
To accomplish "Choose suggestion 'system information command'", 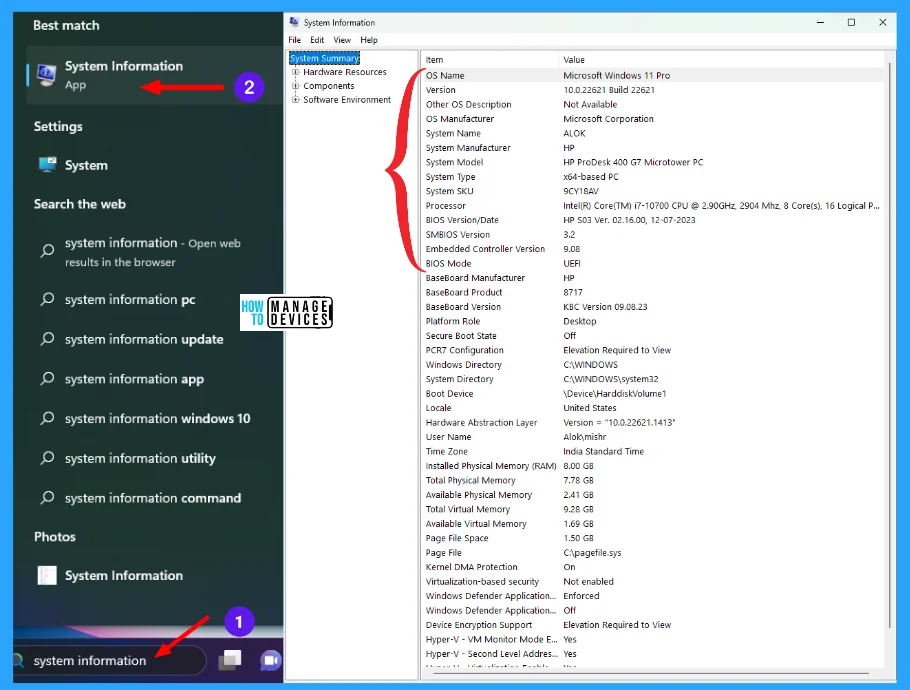I will pos(153,498).
